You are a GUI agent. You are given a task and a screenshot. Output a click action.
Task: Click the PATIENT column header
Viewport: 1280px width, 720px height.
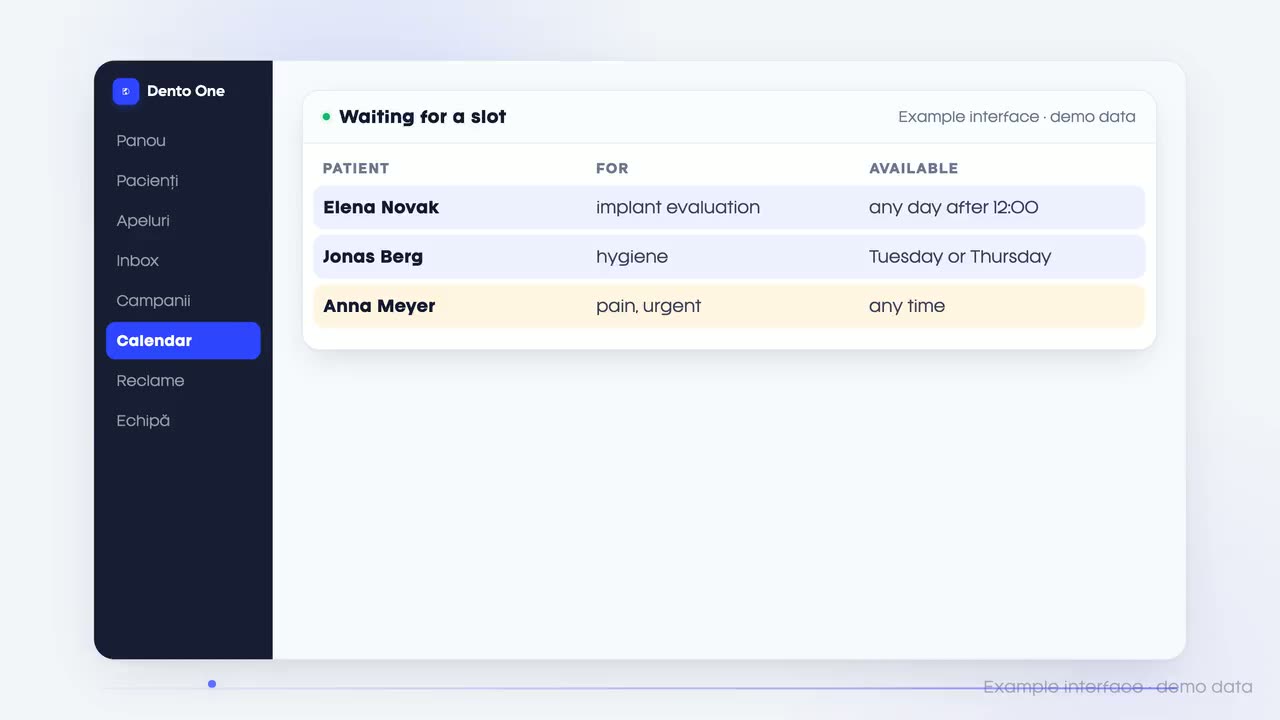click(356, 169)
